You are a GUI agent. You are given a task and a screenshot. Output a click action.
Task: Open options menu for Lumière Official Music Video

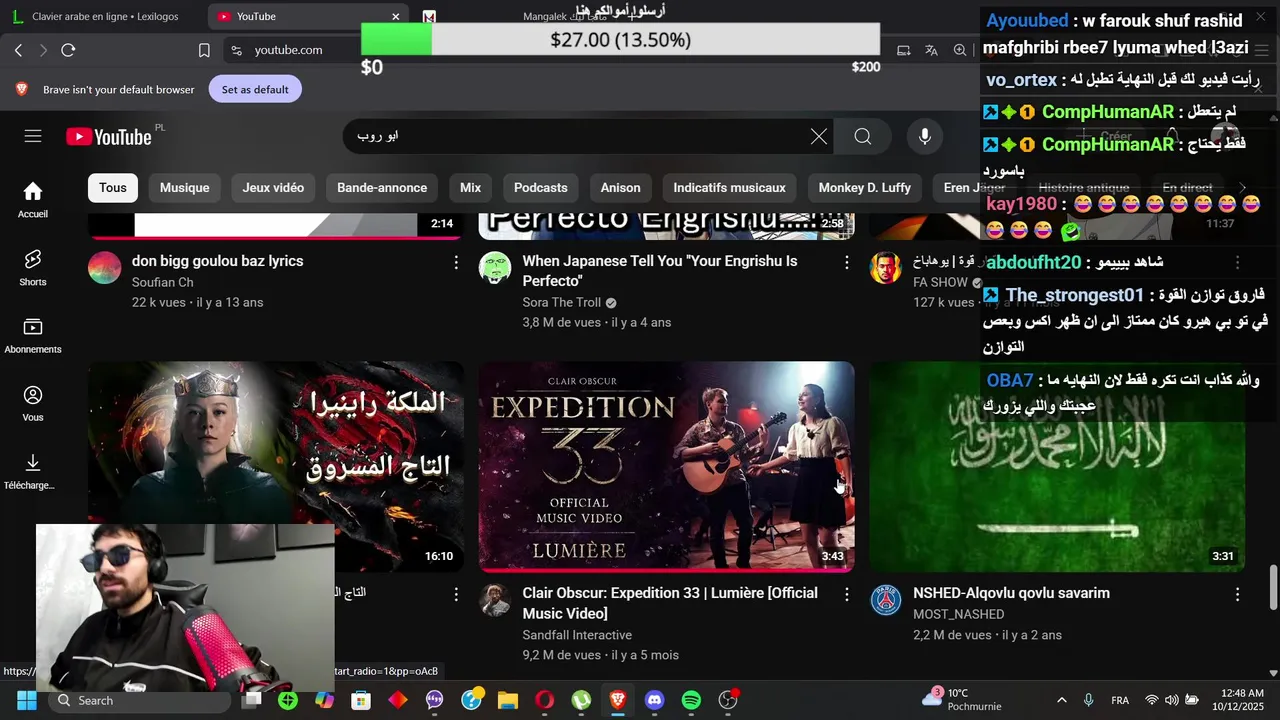click(x=847, y=594)
